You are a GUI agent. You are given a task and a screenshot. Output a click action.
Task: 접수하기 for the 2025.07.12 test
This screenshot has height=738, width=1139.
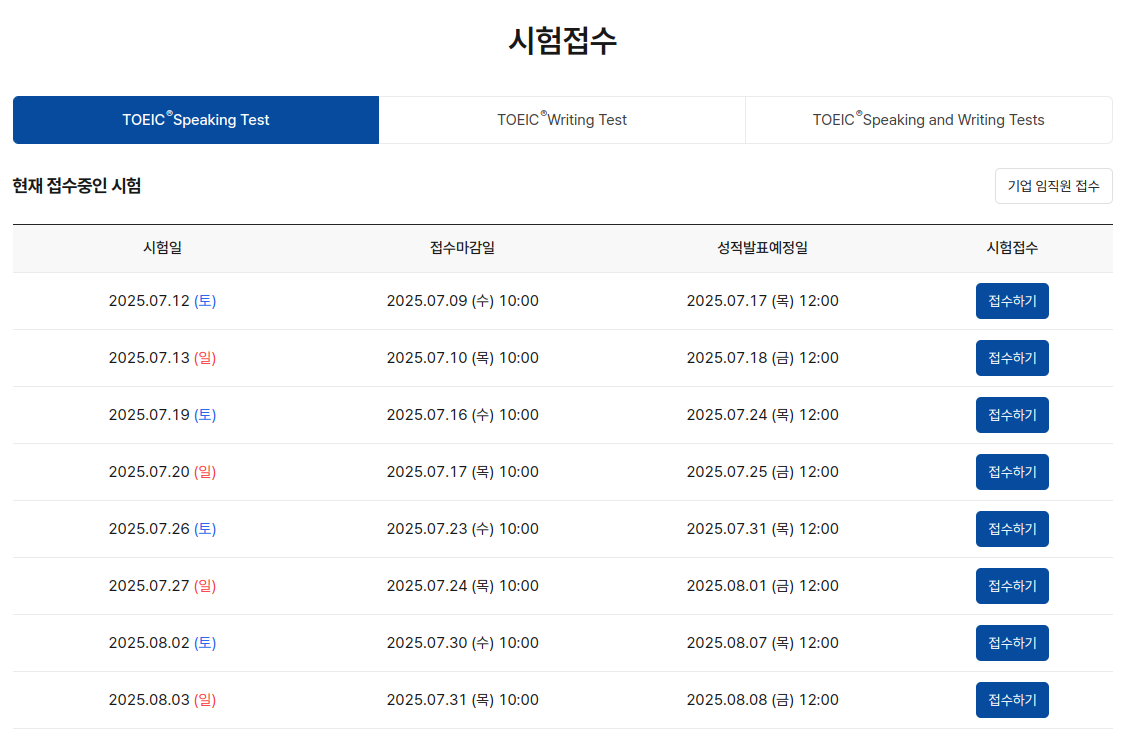click(1011, 300)
